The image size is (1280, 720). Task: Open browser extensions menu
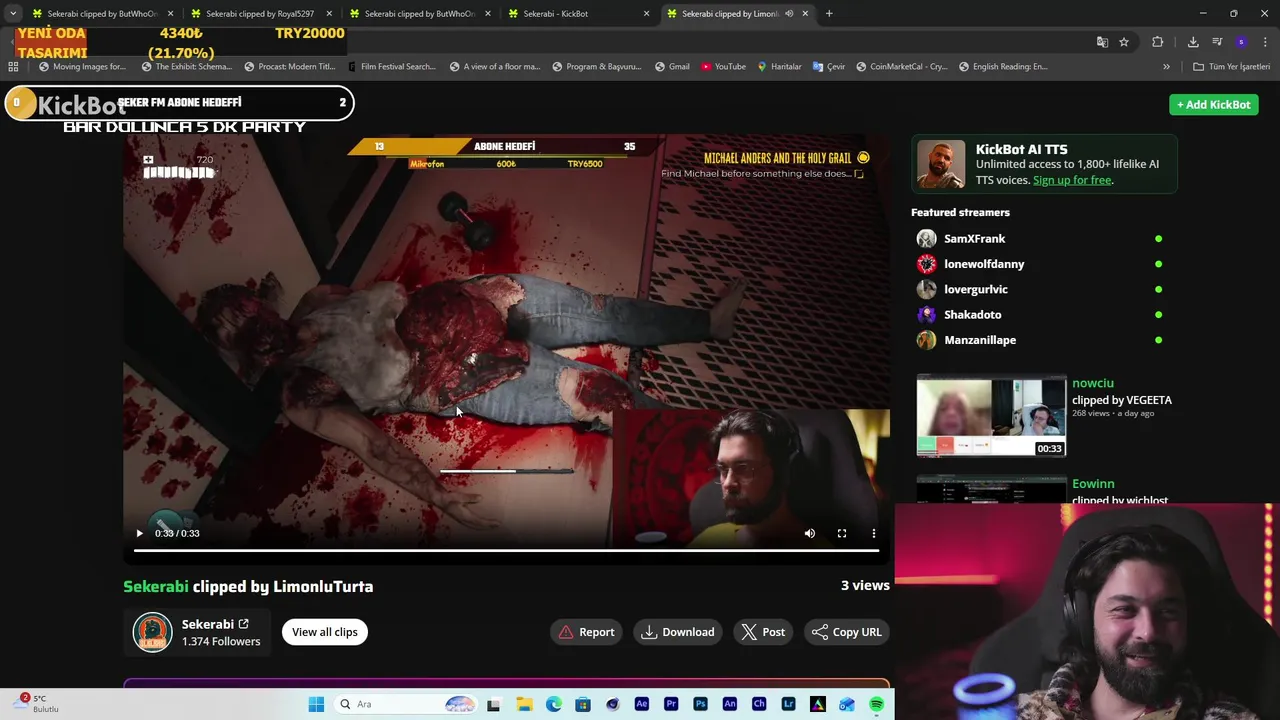1158,42
